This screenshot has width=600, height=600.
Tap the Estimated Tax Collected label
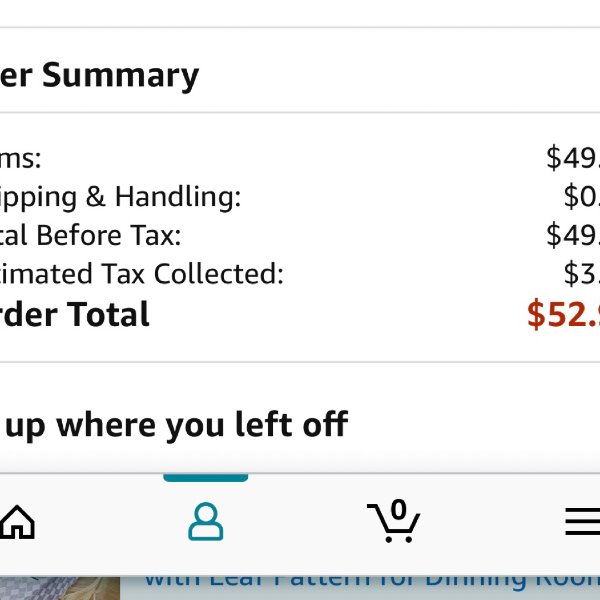click(142, 274)
